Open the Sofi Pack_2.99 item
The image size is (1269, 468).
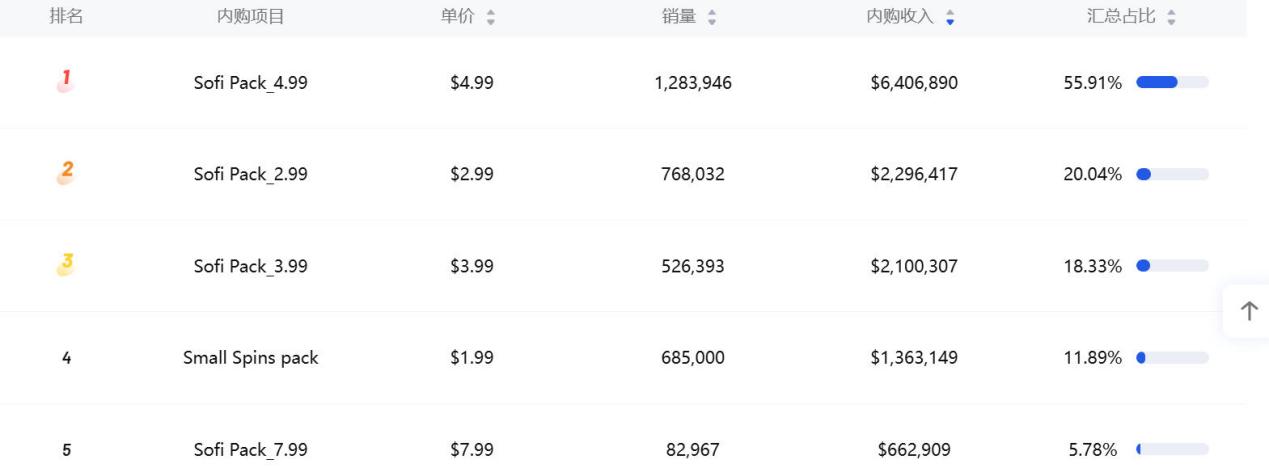click(x=250, y=175)
